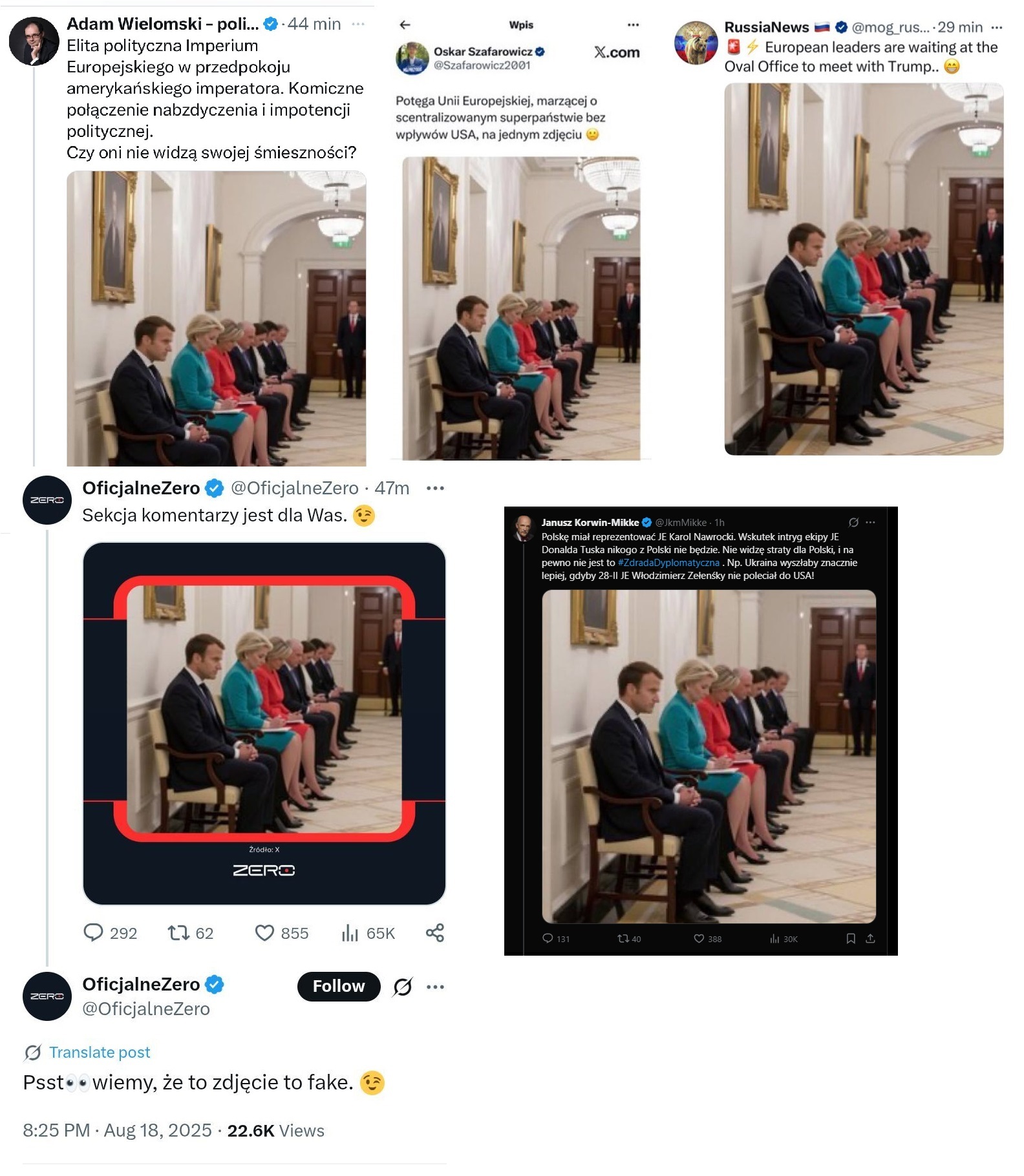Viewport: 1024px width, 1176px height.
Task: Open the ZERO-branded image in OficjalneZero's post
Action: (x=264, y=723)
